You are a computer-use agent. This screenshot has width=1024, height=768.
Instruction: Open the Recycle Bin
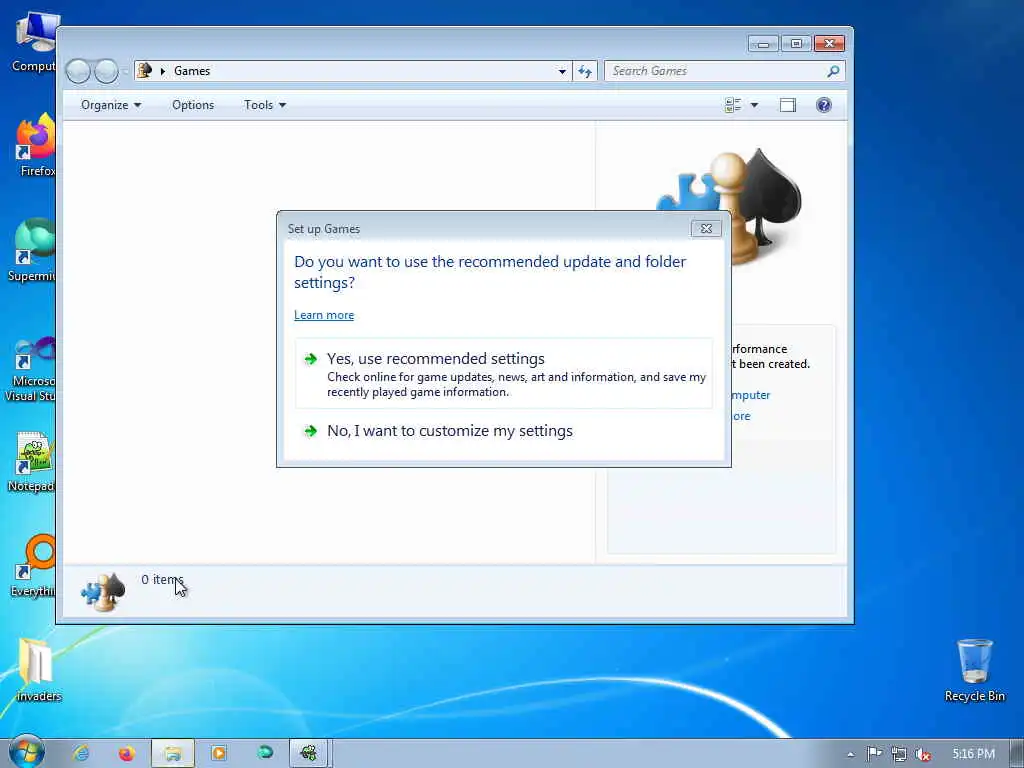(x=974, y=670)
